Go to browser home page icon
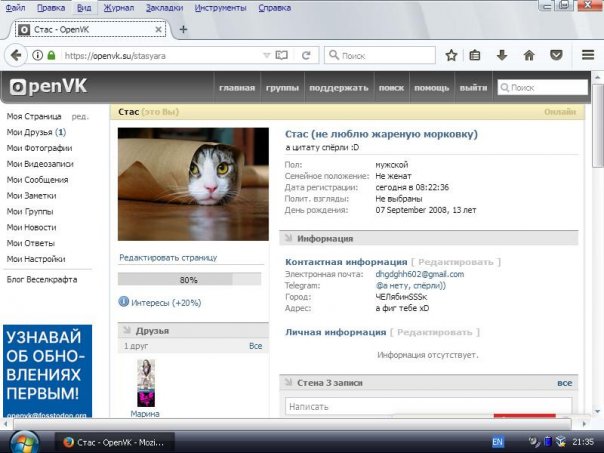Viewport: 604px width, 453px height. [x=528, y=56]
